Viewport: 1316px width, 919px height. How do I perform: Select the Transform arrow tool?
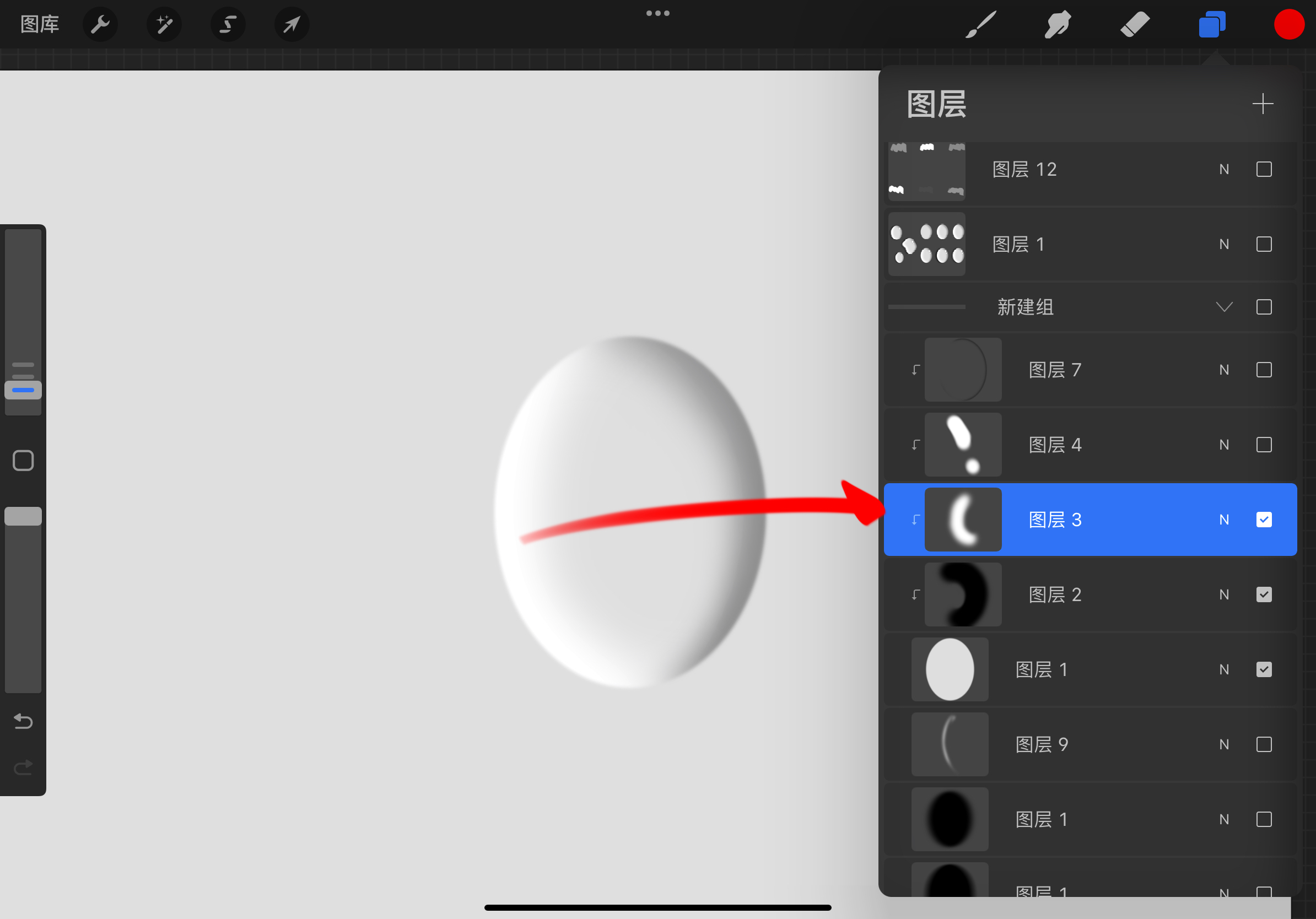click(292, 24)
